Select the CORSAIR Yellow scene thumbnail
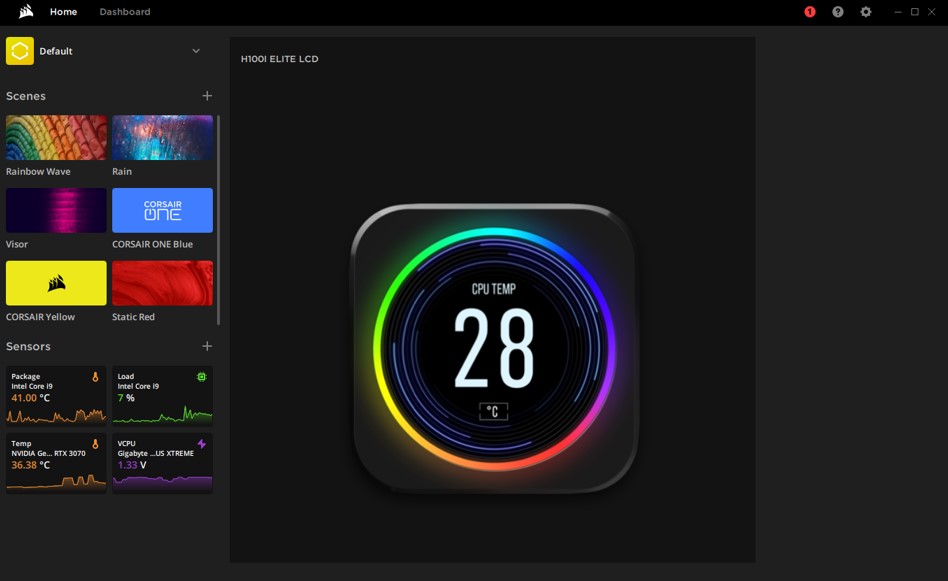The image size is (948, 581). coord(56,283)
